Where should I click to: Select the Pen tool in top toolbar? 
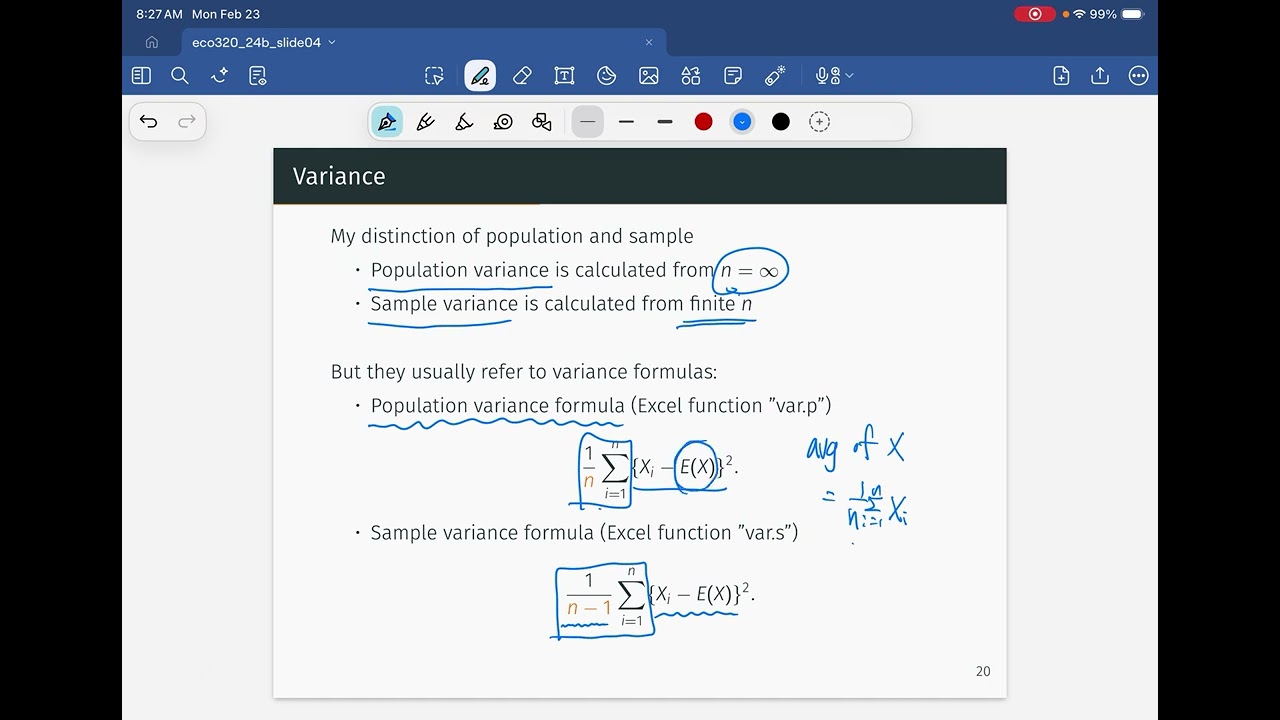pos(480,76)
